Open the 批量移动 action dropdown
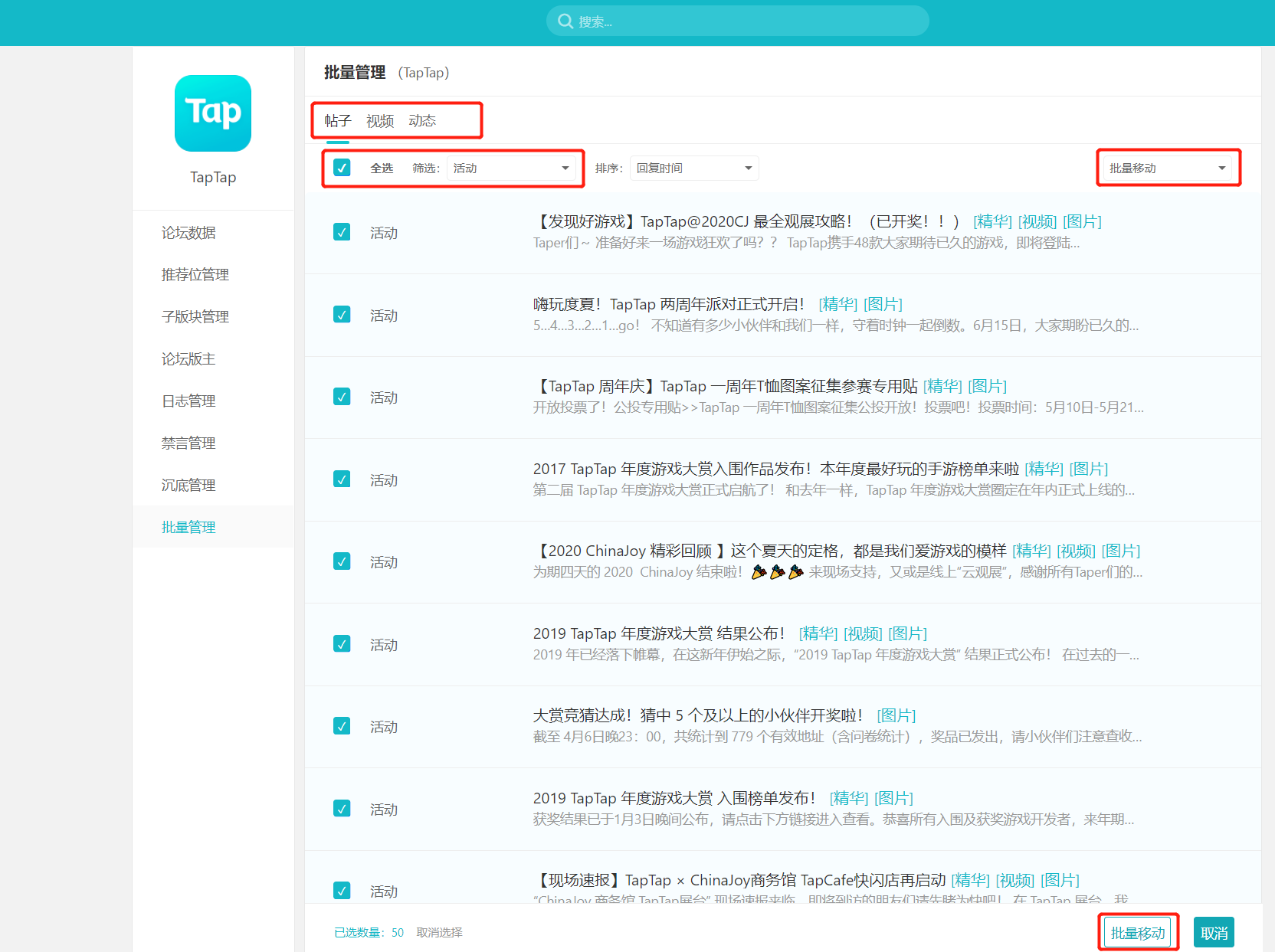The height and width of the screenshot is (952, 1275). [1167, 168]
